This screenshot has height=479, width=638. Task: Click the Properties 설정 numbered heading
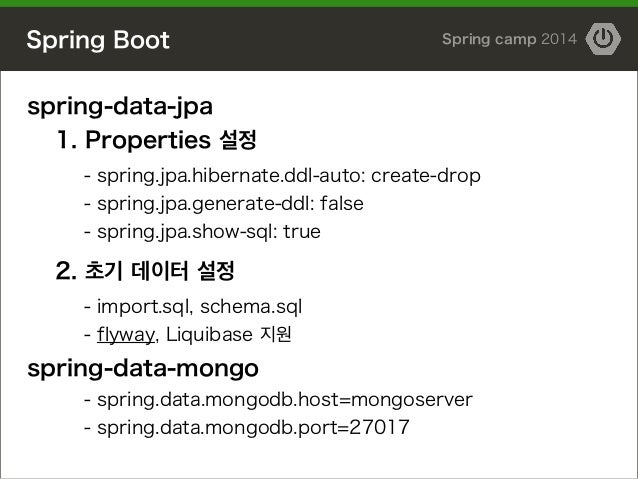click(x=157, y=140)
